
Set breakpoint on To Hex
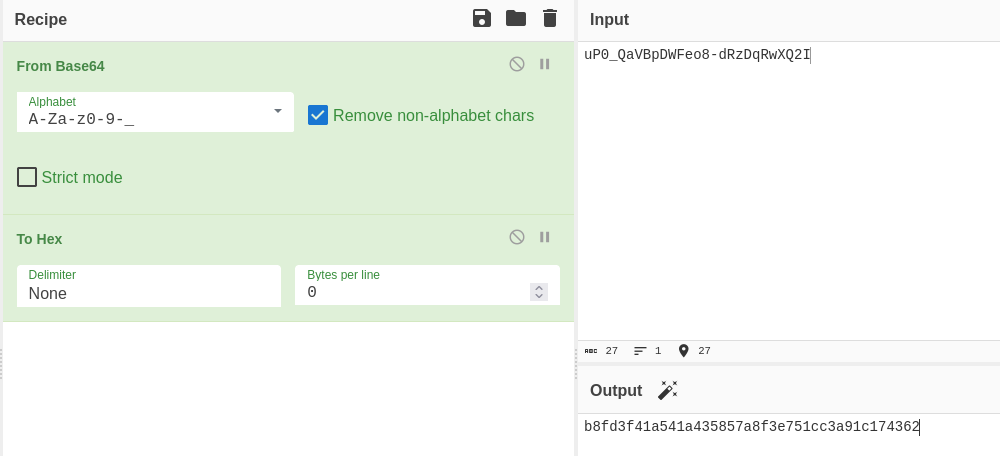click(545, 237)
